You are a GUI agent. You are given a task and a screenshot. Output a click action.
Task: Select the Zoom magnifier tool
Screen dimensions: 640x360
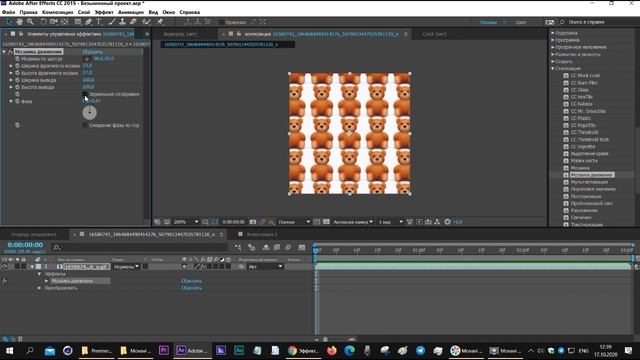[x=30, y=22]
